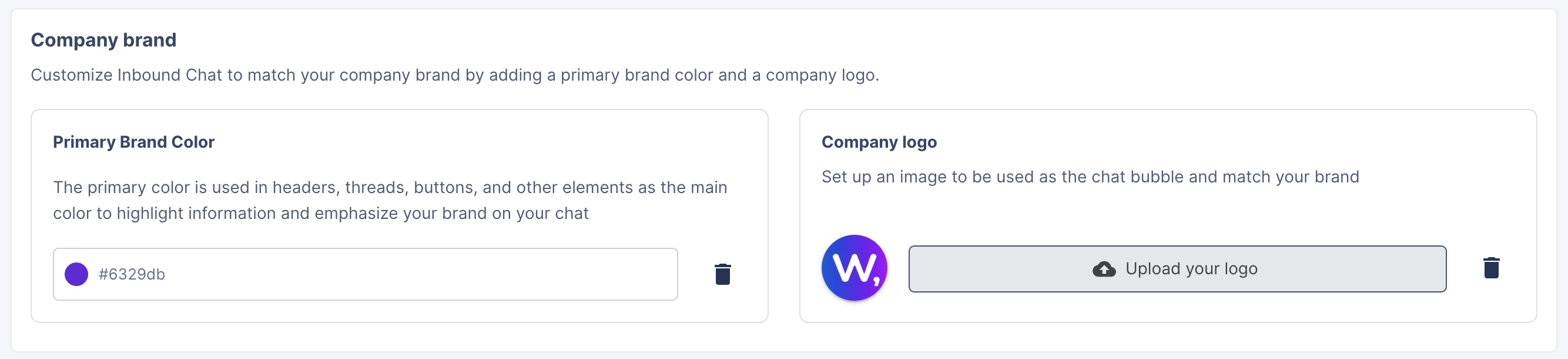This screenshot has width=1568, height=359.
Task: Click the chat bubble setup description text
Action: click(1090, 177)
